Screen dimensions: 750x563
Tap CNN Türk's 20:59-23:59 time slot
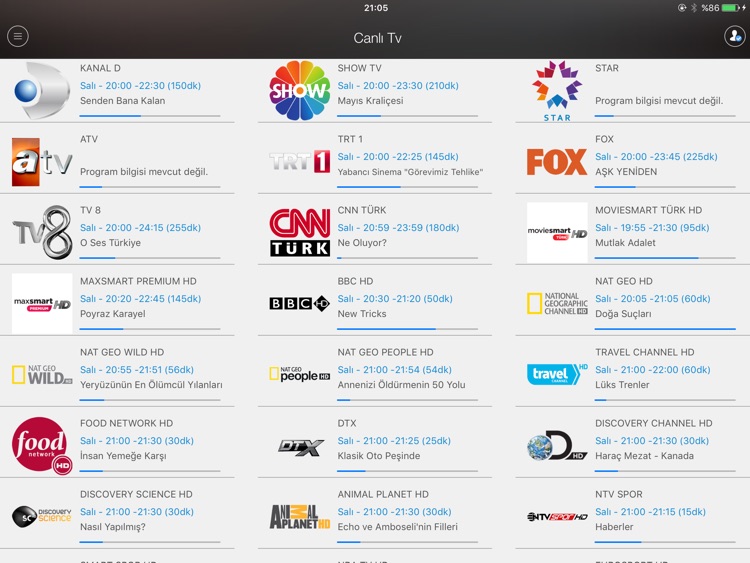click(x=398, y=228)
